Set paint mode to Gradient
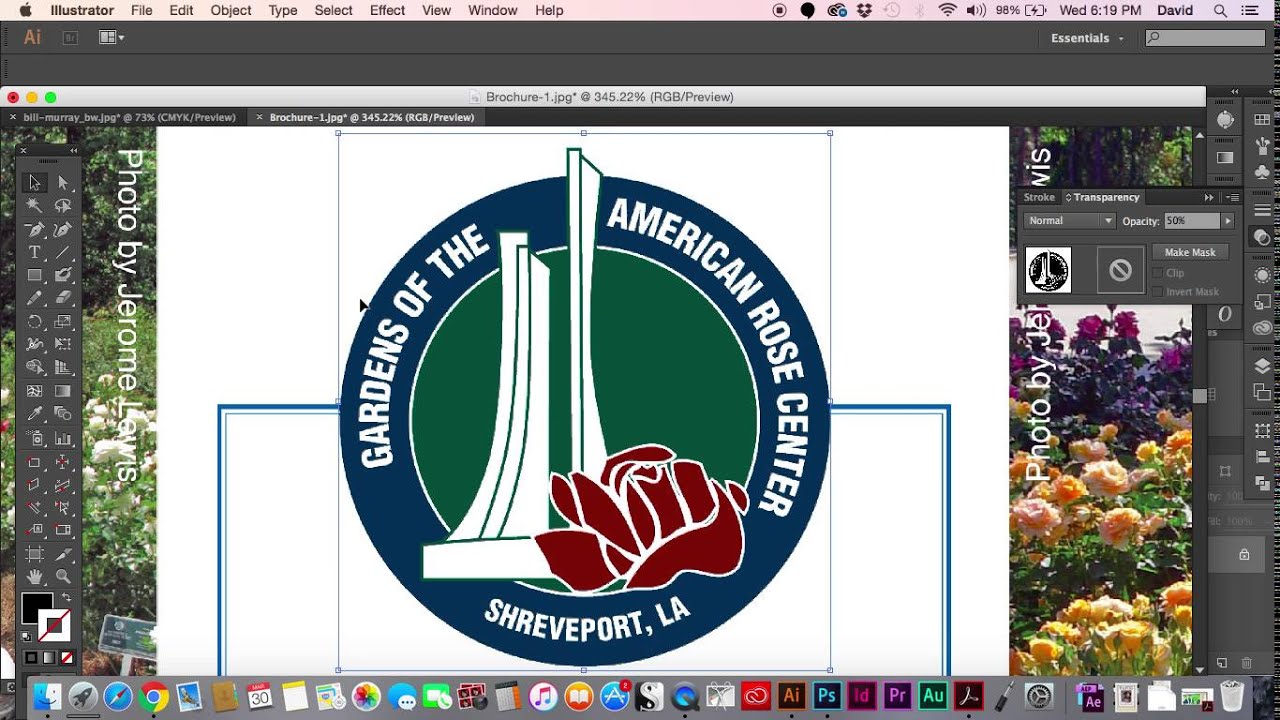1280x720 pixels. (49, 658)
